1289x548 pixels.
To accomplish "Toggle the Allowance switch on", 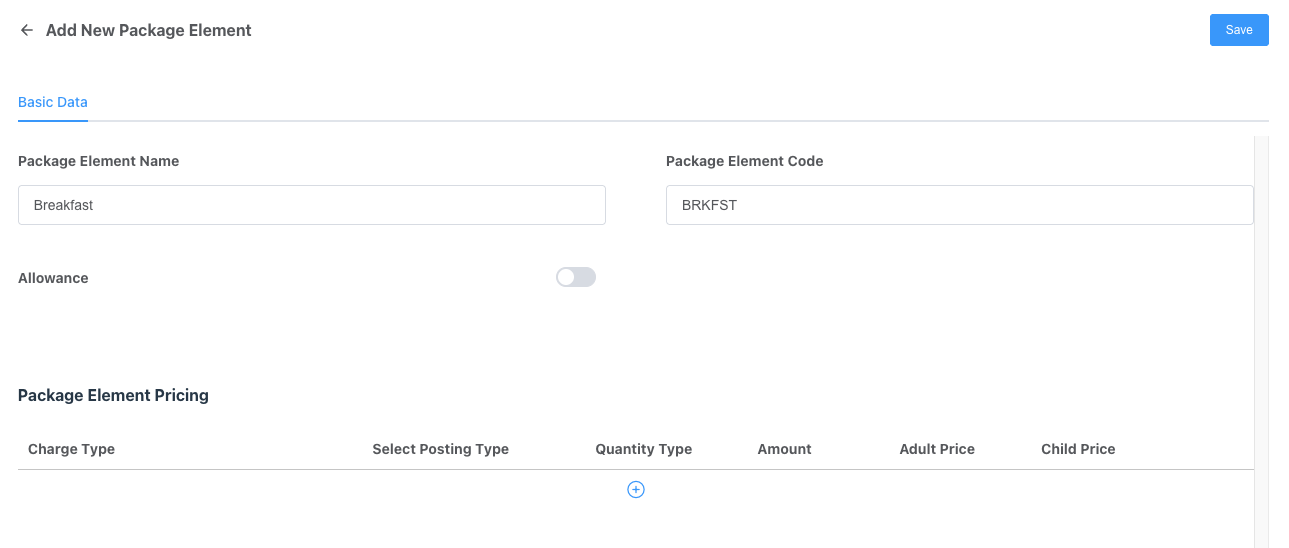I will tap(576, 277).
